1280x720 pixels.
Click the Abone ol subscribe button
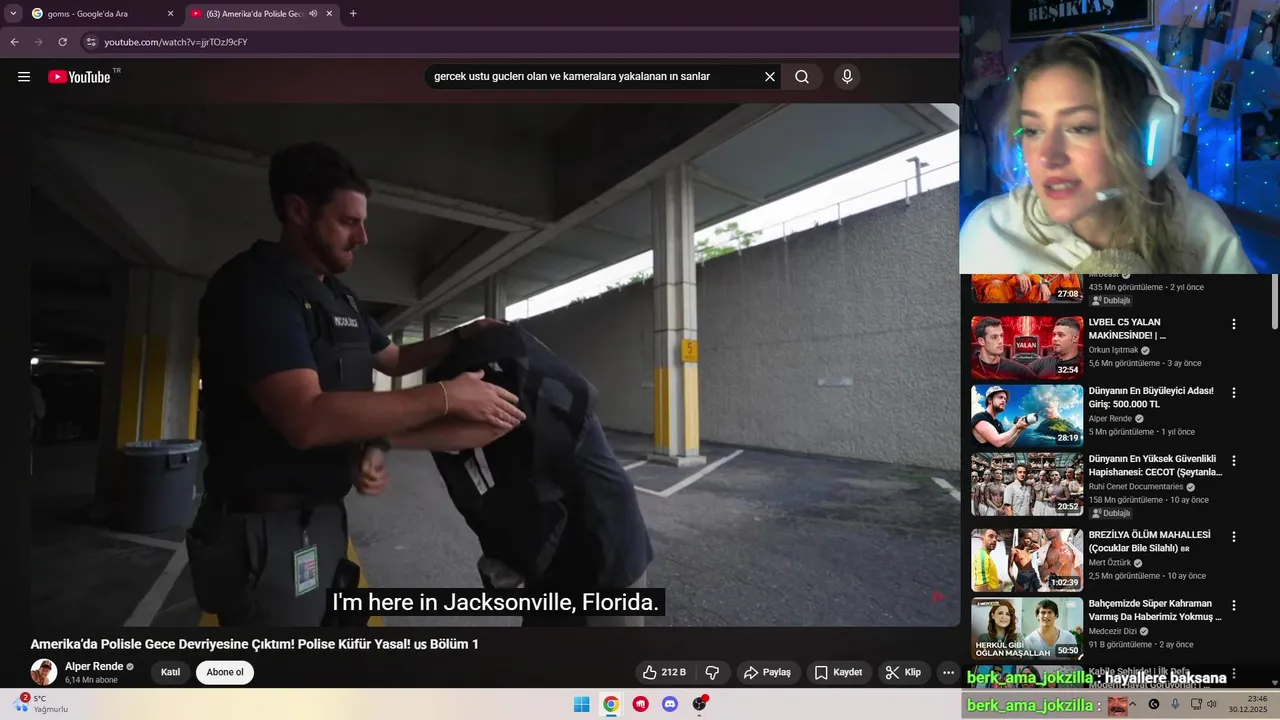click(225, 672)
